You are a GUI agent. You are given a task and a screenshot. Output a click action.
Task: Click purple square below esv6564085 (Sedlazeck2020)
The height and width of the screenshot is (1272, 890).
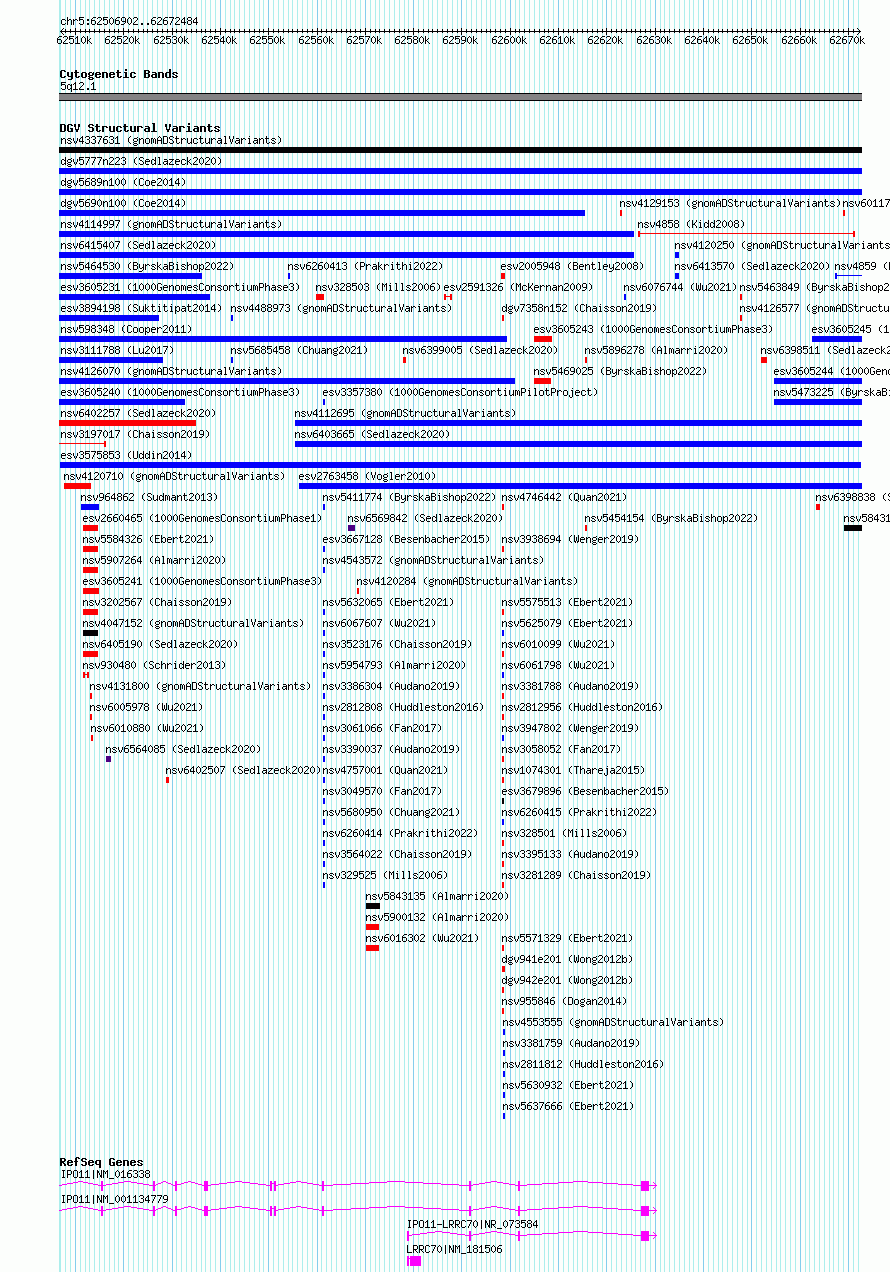109,759
